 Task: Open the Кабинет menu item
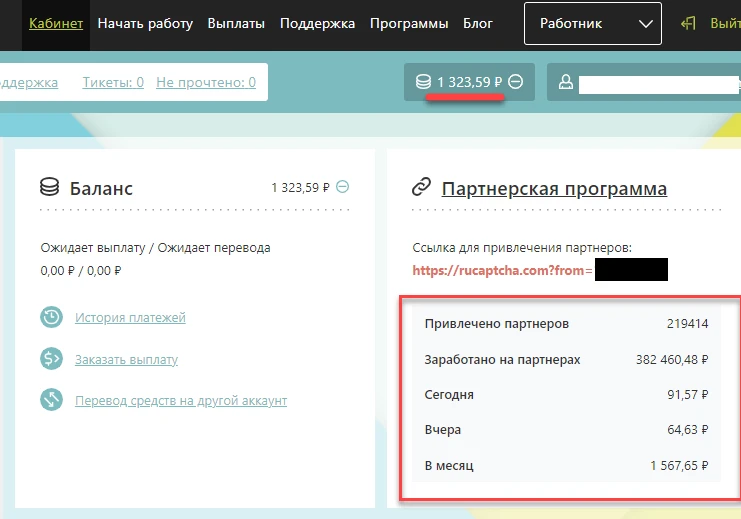[56, 24]
